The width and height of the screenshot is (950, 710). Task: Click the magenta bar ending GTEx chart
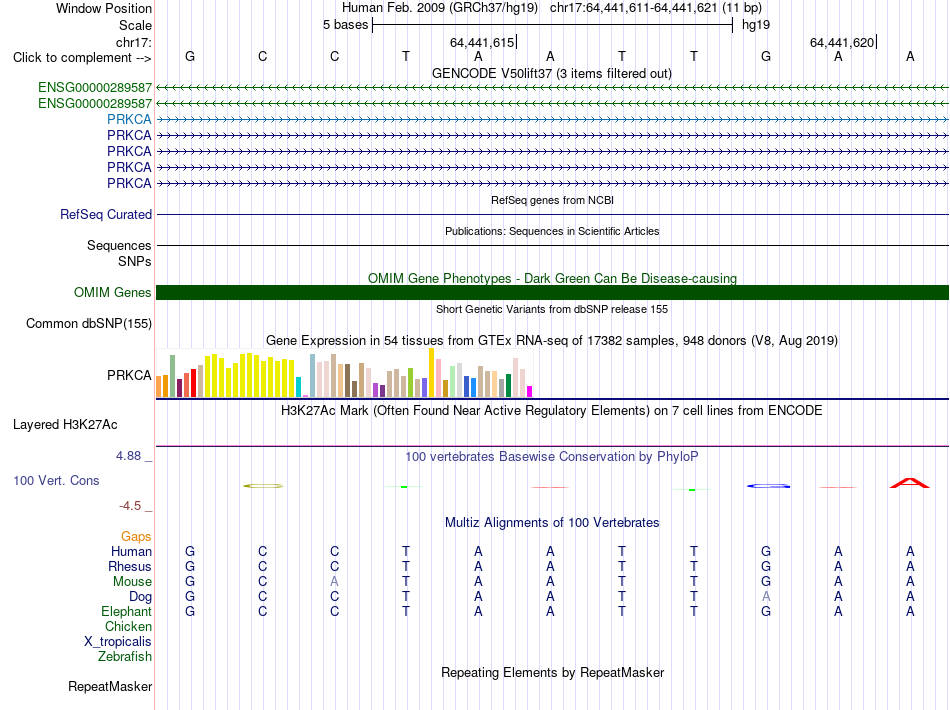pyautogui.click(x=529, y=391)
